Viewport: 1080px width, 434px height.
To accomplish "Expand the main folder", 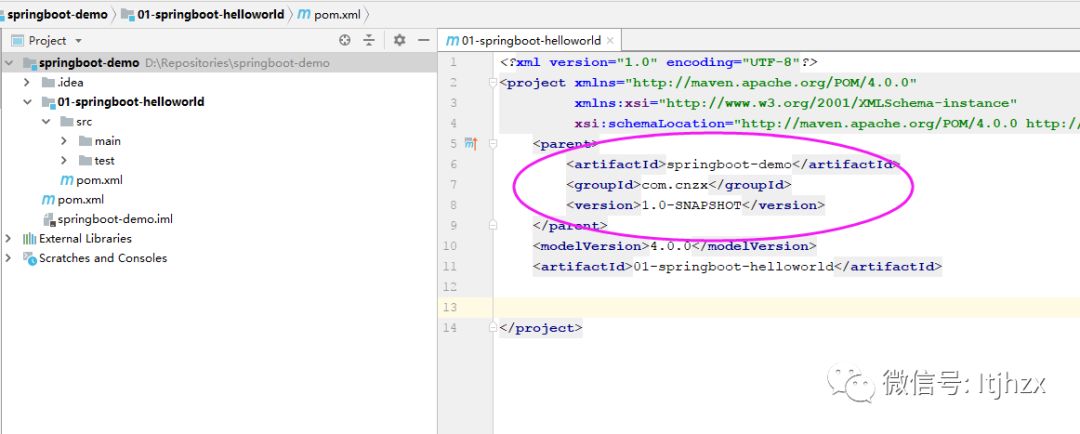I will 64,141.
